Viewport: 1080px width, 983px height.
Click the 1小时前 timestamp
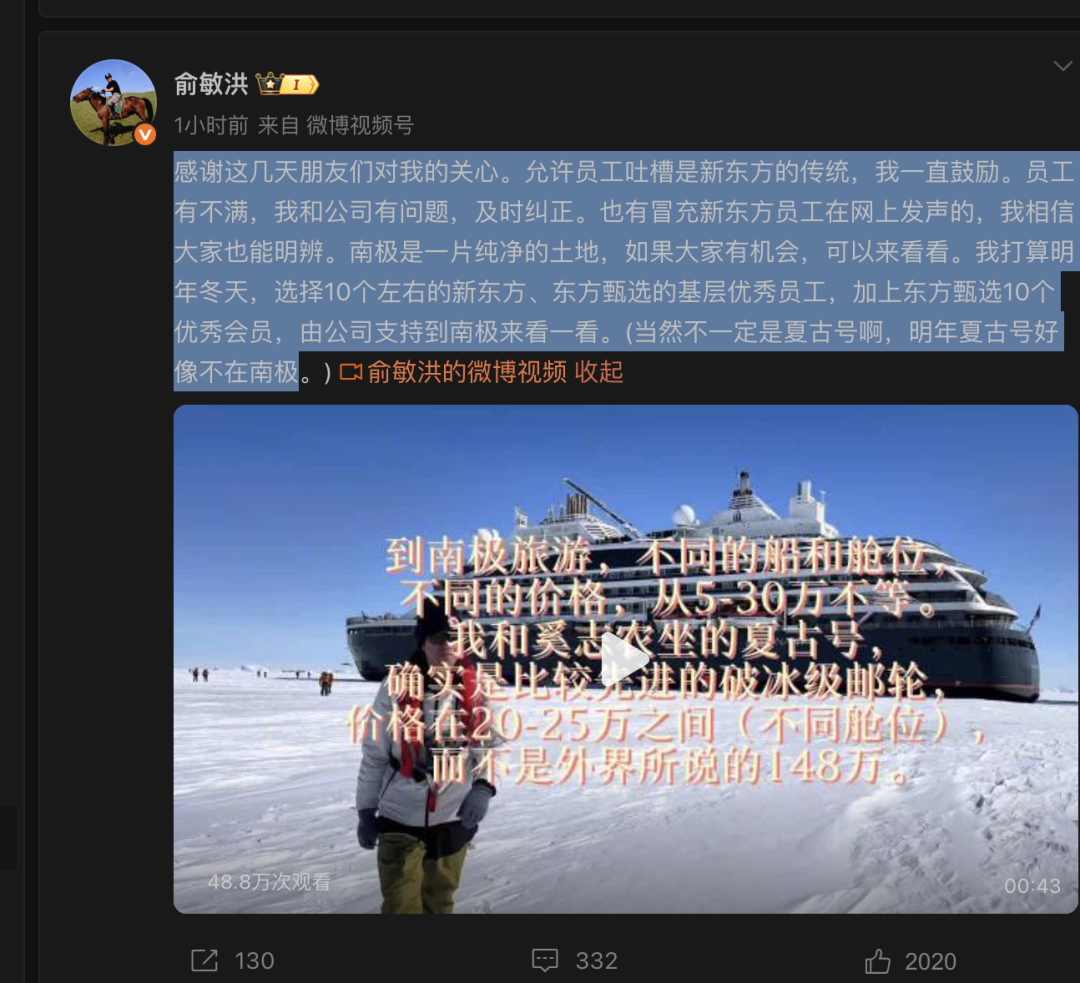click(x=211, y=125)
